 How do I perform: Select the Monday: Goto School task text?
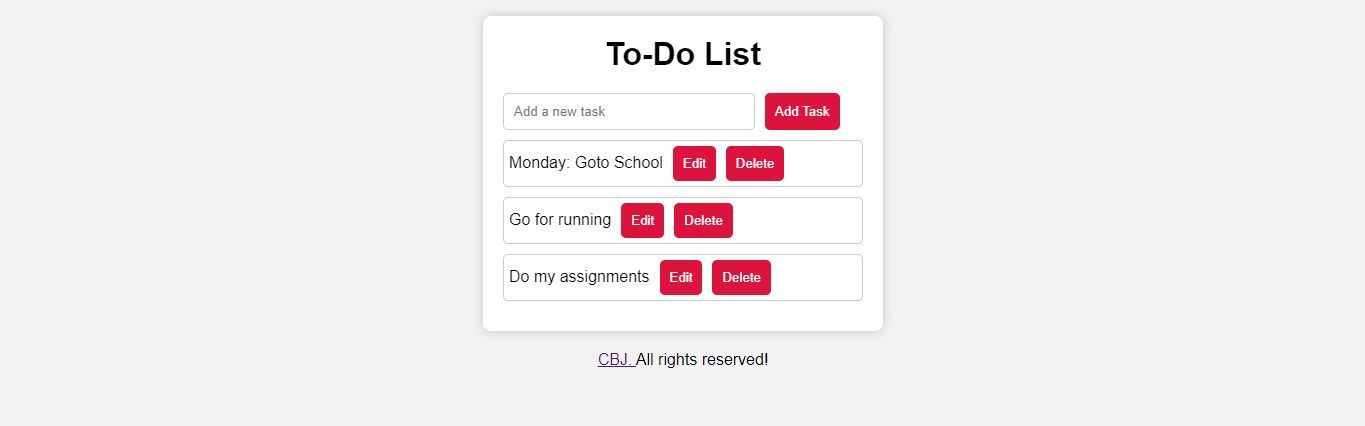[x=586, y=163]
